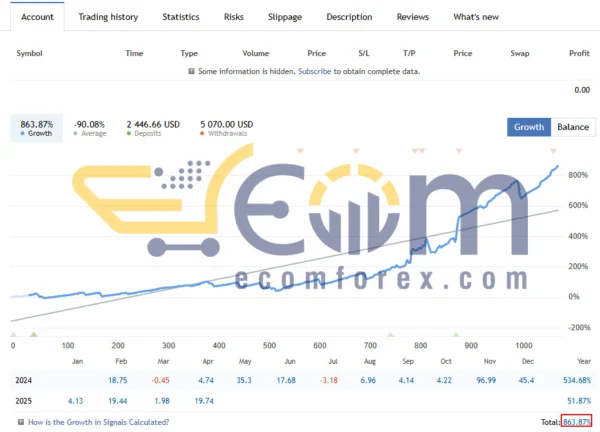Click the 800% y-axis label
The width and height of the screenshot is (600, 432).
[578, 175]
